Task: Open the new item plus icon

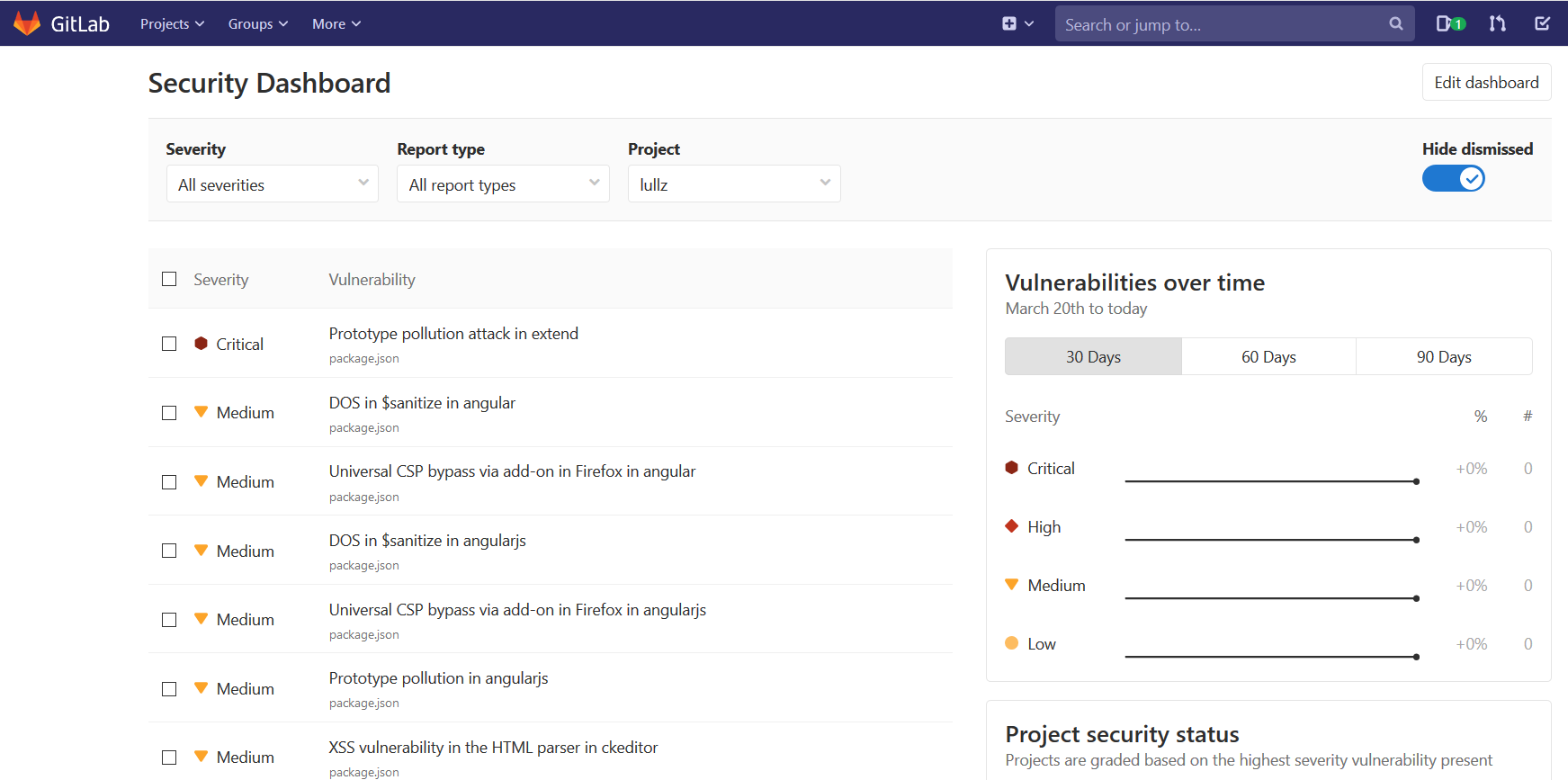Action: click(x=1009, y=24)
